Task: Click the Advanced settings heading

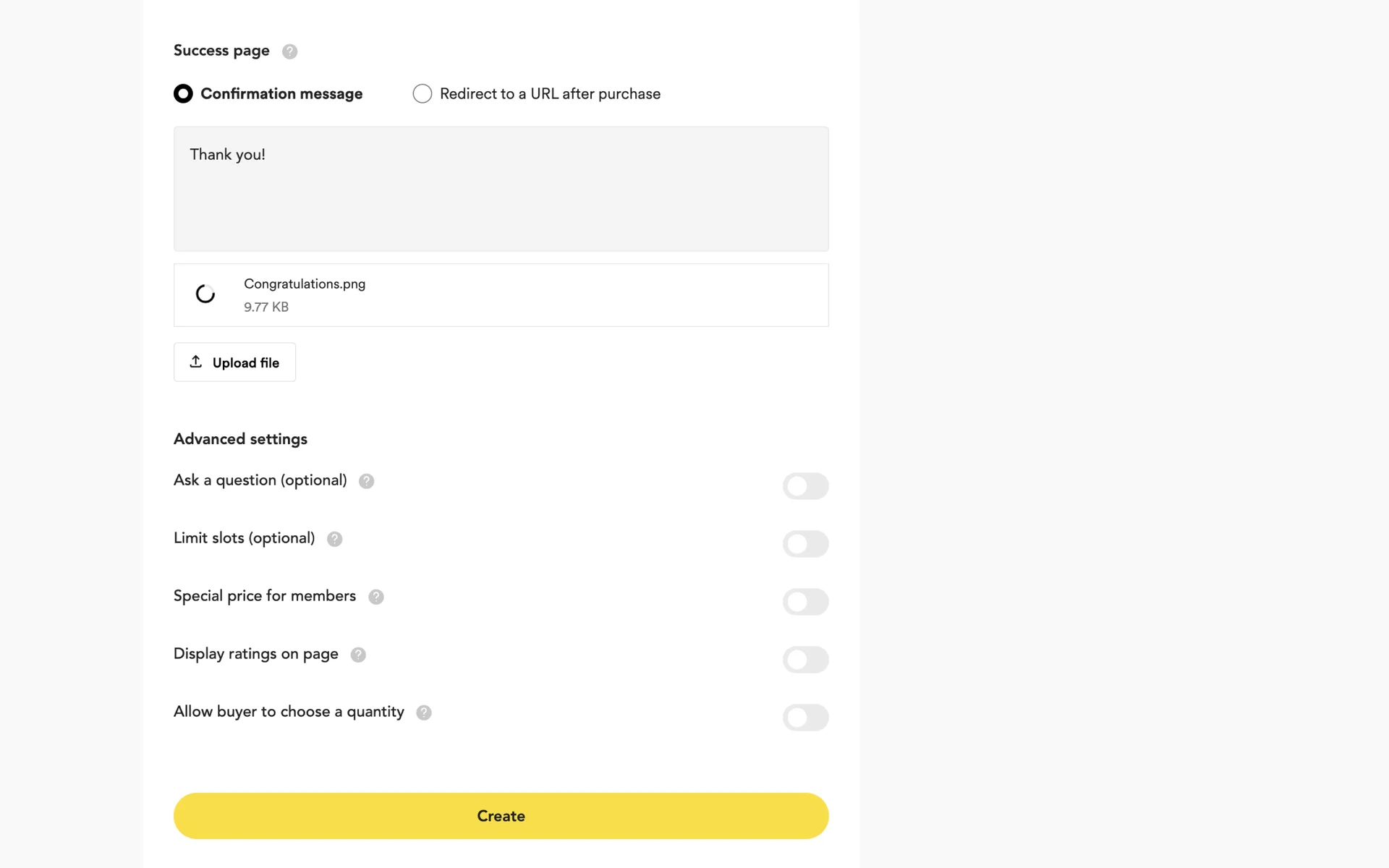Action: pos(240,439)
